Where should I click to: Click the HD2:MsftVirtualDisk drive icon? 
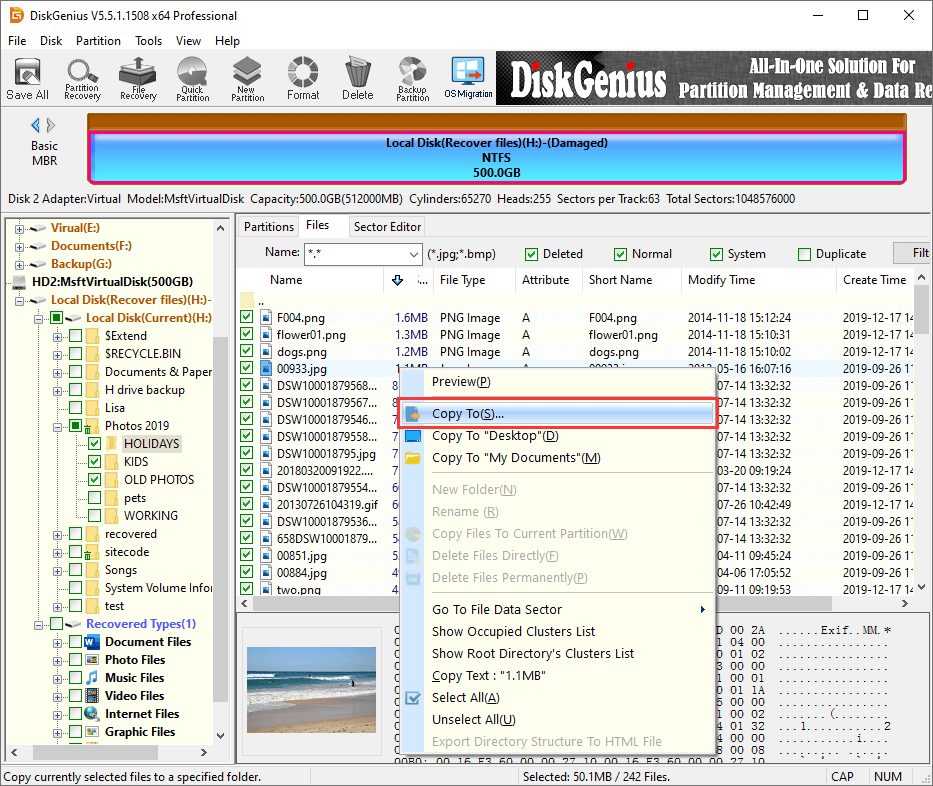pos(20,281)
